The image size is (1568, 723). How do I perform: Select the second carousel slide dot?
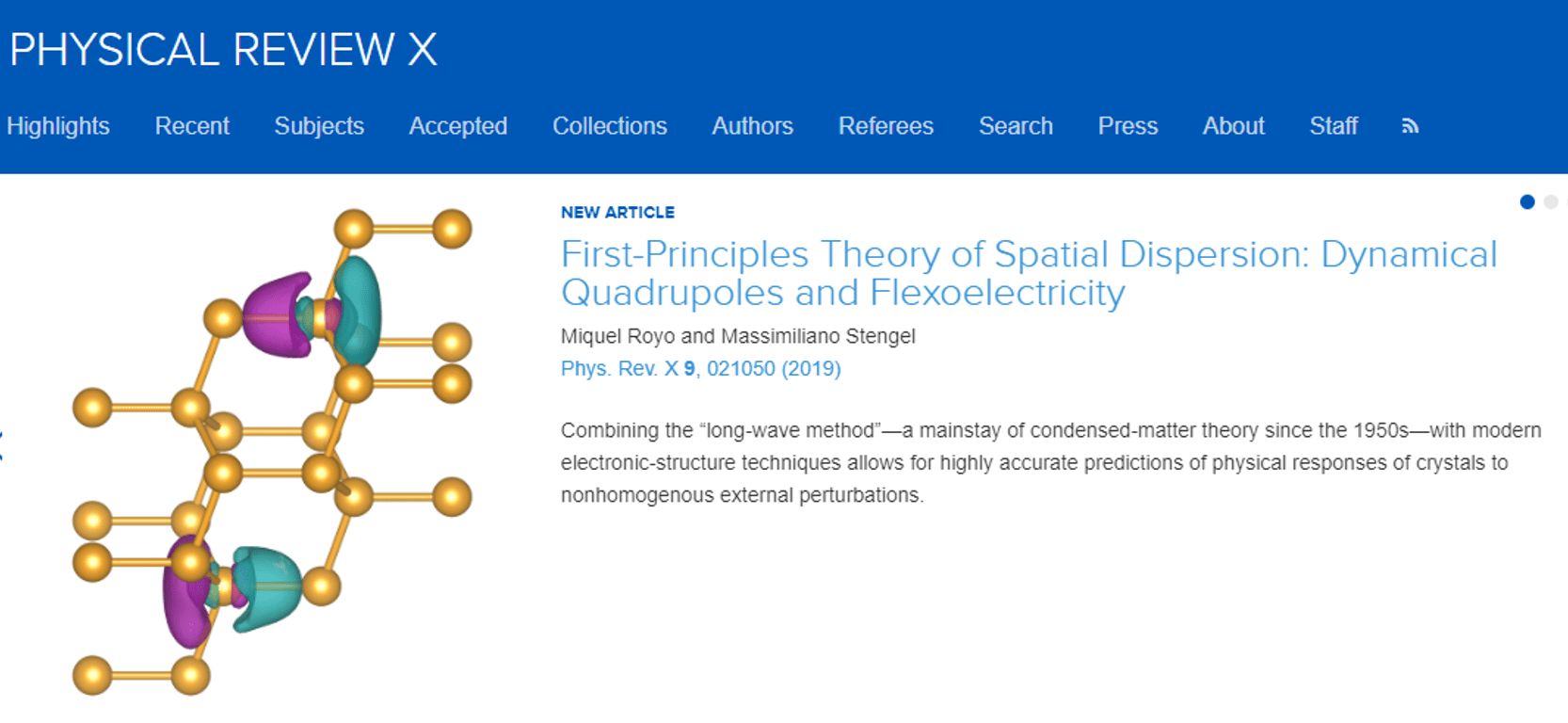pos(1551,201)
